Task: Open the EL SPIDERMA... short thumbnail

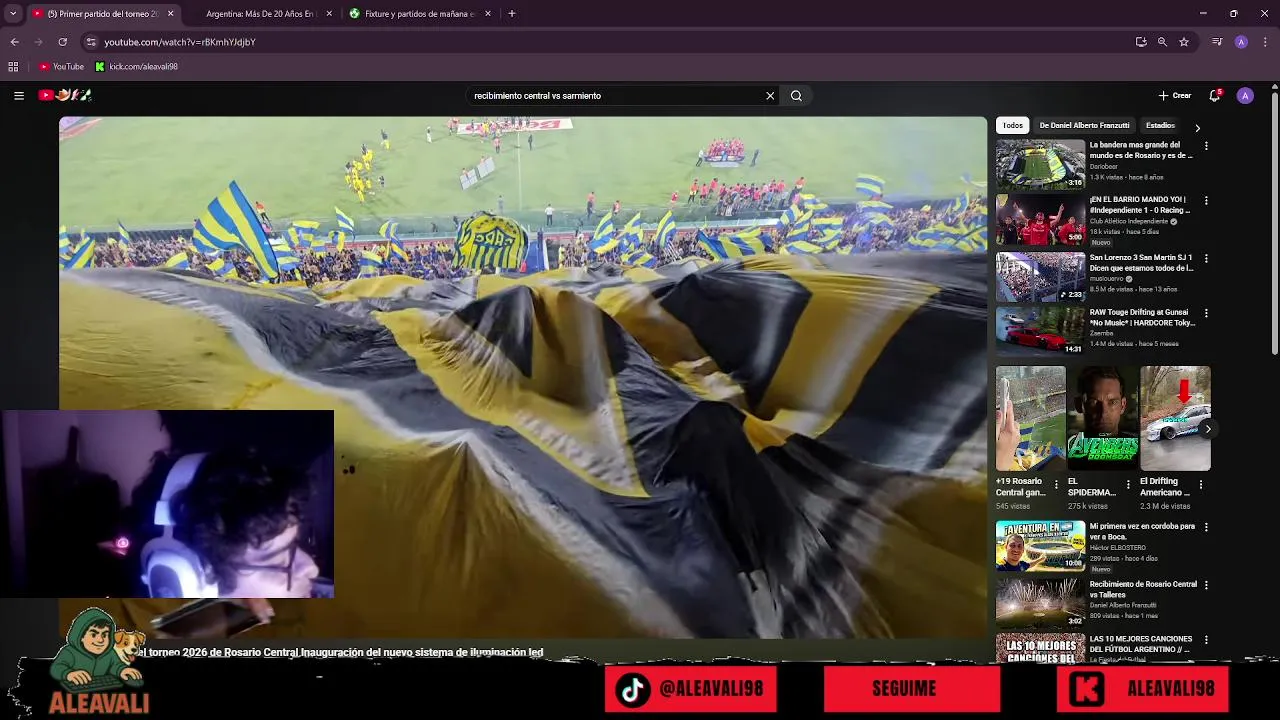Action: 1102,418
